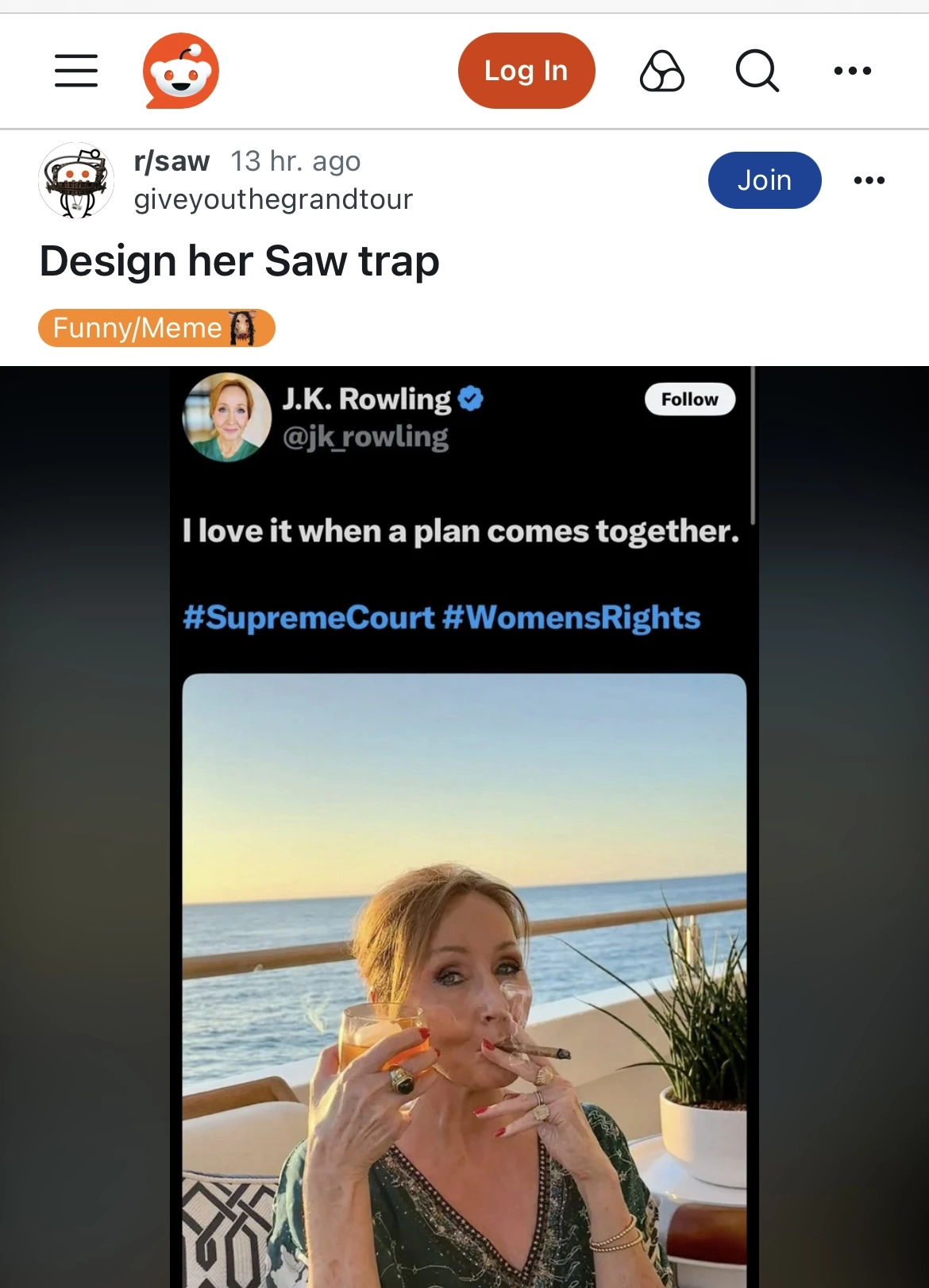Filter by the Funny/Meme flair
The height and width of the screenshot is (1288, 929).
(x=138, y=328)
